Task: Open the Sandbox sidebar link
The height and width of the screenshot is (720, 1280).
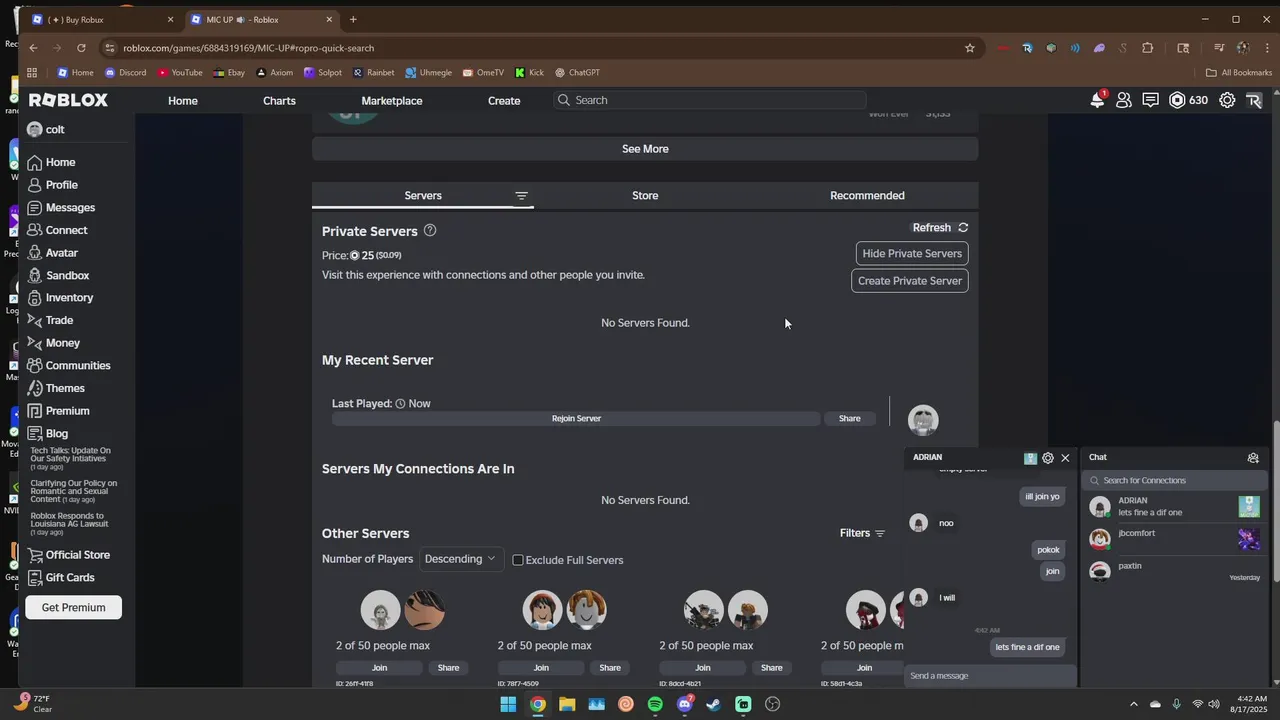Action: (x=67, y=275)
